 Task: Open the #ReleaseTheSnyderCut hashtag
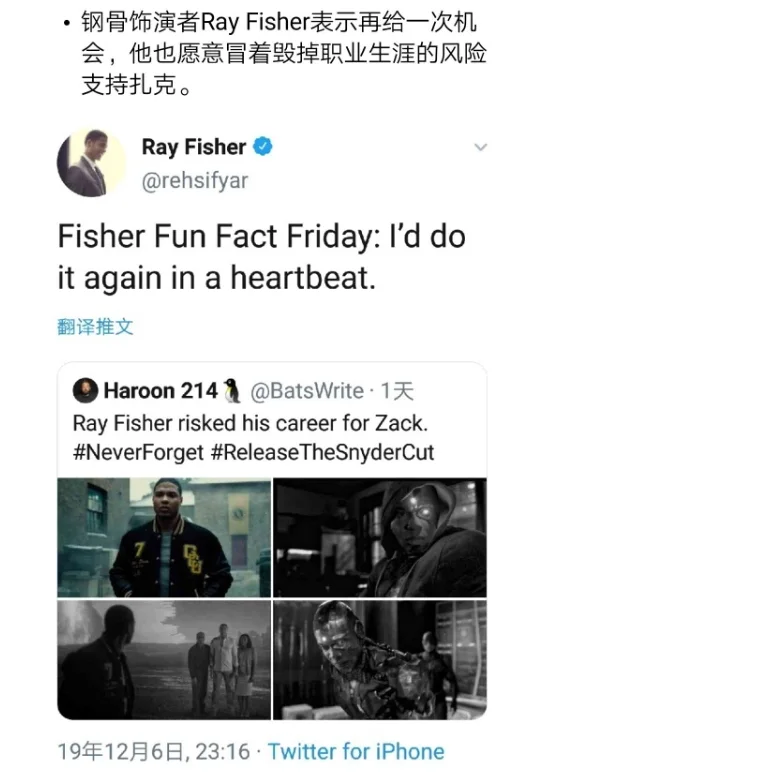coord(323,452)
